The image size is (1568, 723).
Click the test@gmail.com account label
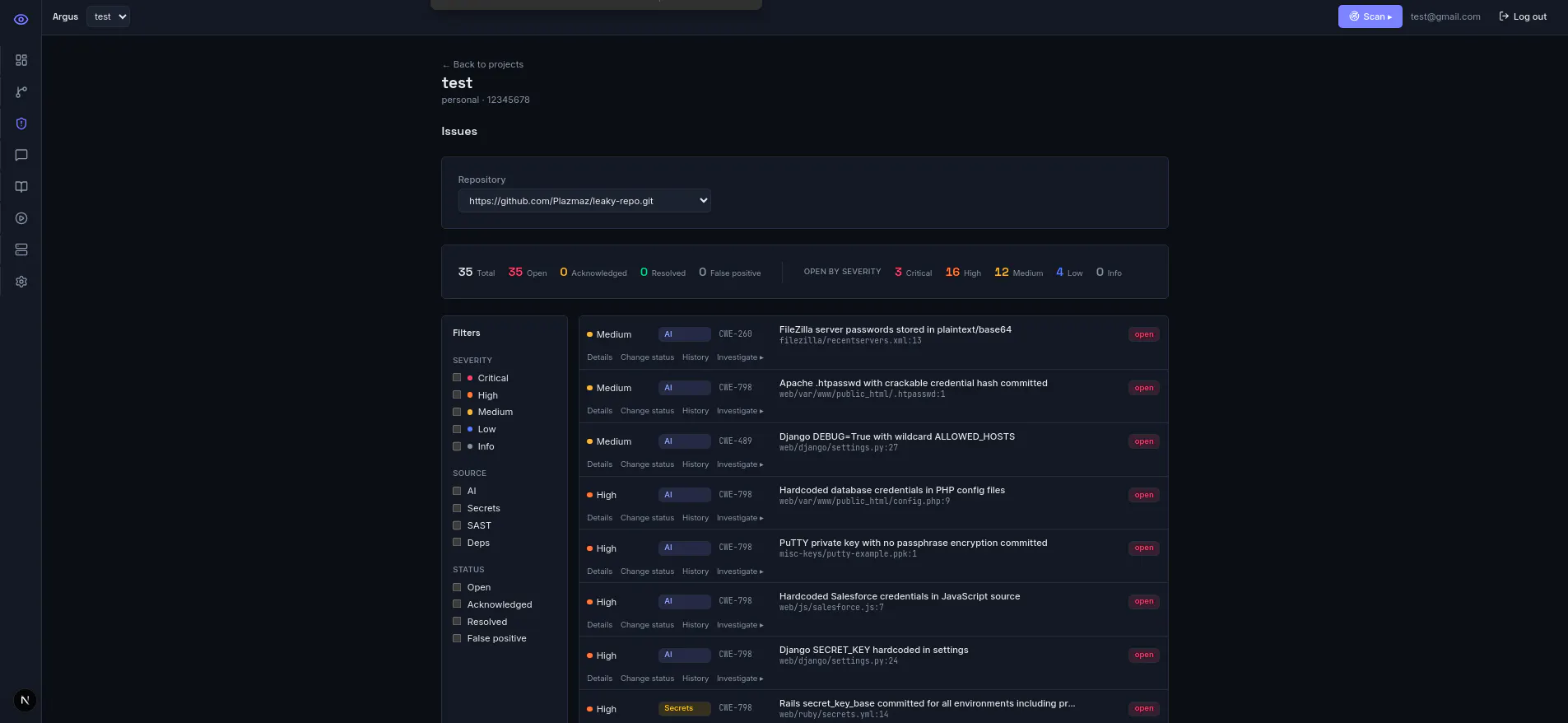click(x=1445, y=16)
